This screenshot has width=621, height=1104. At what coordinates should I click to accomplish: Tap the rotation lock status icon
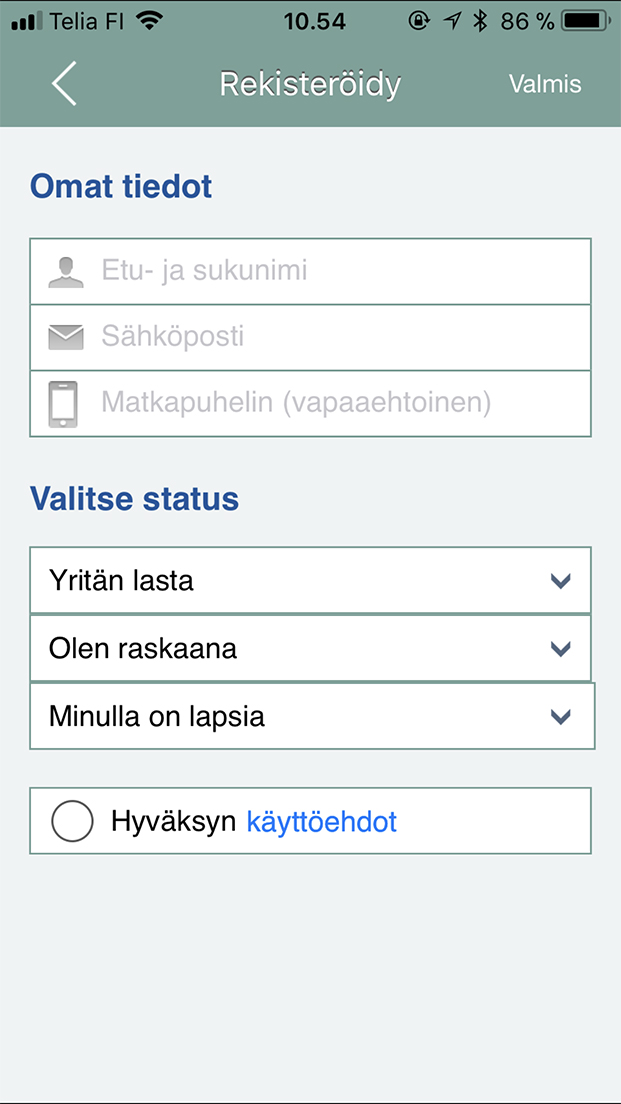(x=420, y=21)
